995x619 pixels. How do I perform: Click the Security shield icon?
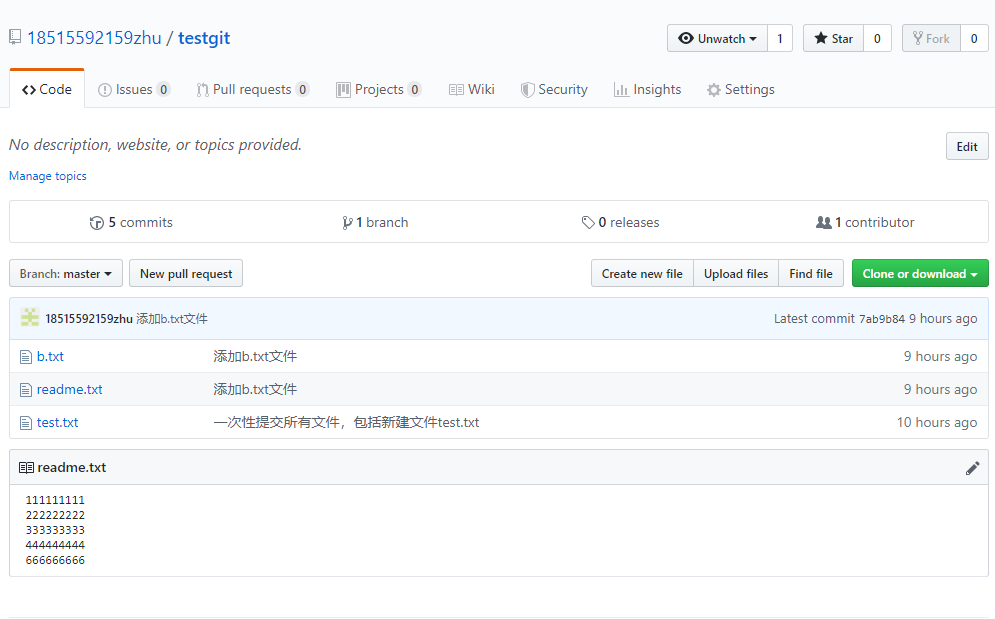click(527, 90)
